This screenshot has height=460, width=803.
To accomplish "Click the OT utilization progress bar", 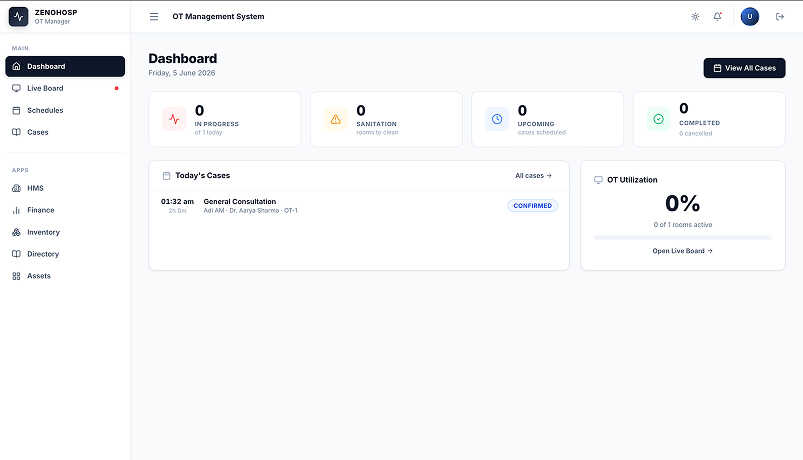I will coord(682,238).
